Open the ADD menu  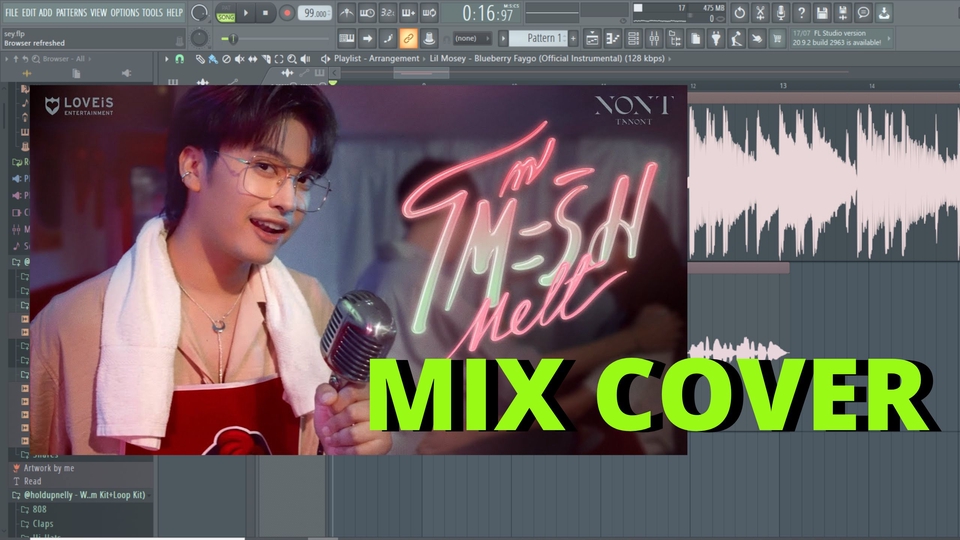click(46, 12)
